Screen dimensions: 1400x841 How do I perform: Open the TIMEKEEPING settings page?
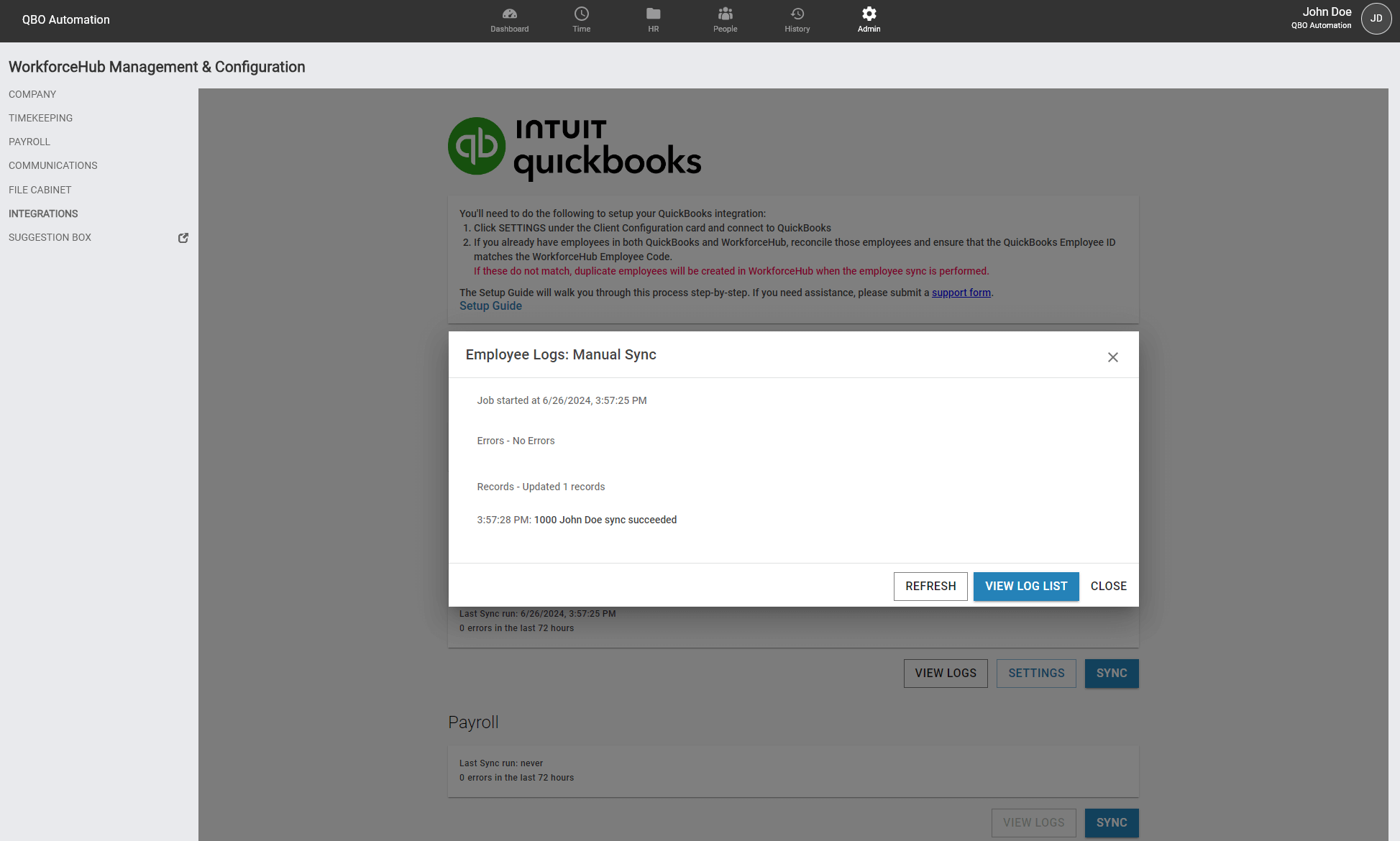(x=40, y=118)
